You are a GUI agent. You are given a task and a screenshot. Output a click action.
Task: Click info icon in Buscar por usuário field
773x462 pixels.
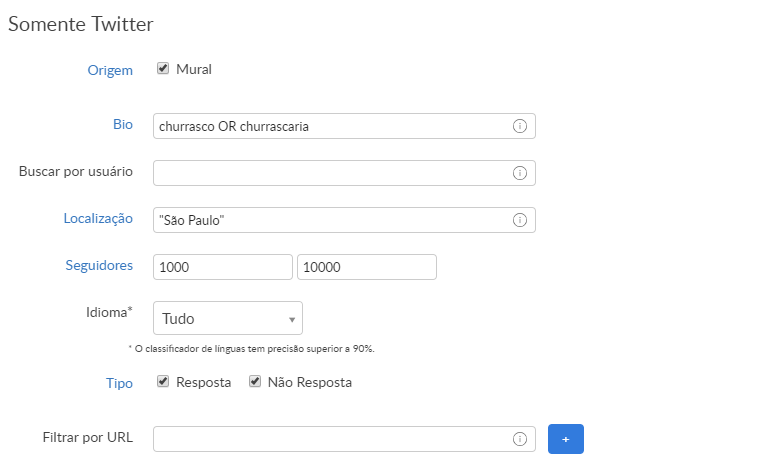click(520, 173)
